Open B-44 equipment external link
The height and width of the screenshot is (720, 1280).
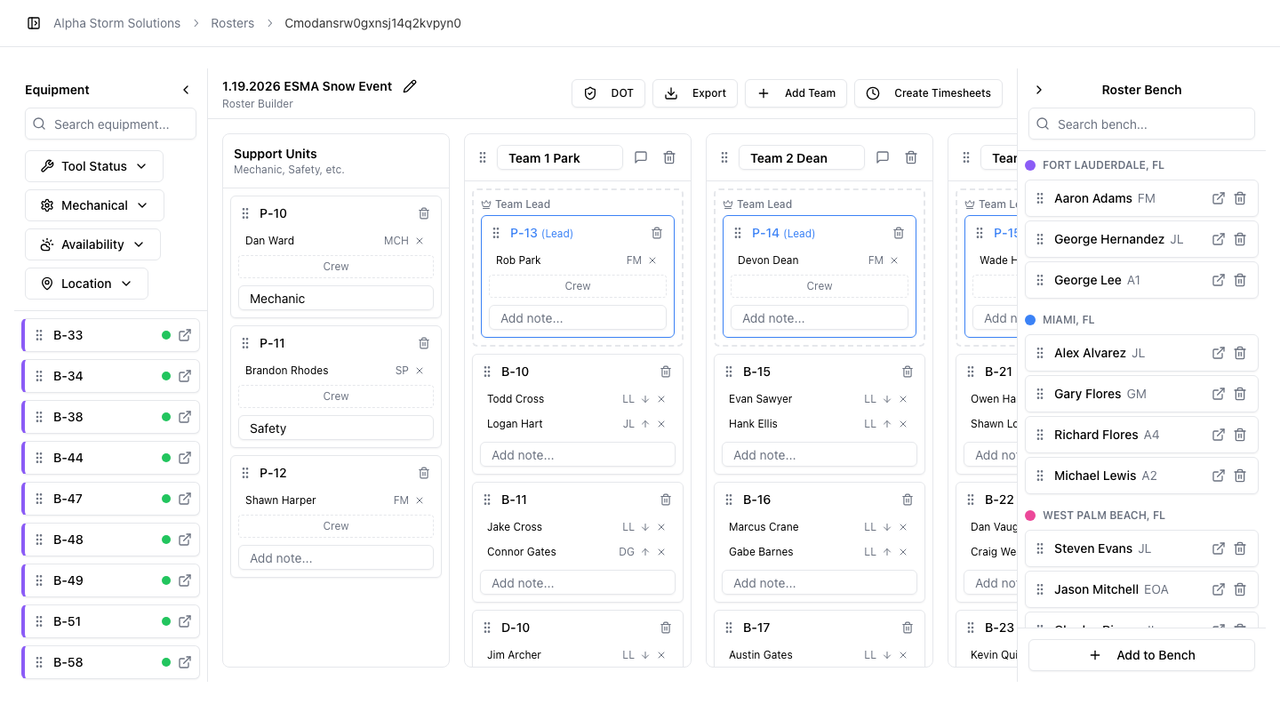point(184,458)
